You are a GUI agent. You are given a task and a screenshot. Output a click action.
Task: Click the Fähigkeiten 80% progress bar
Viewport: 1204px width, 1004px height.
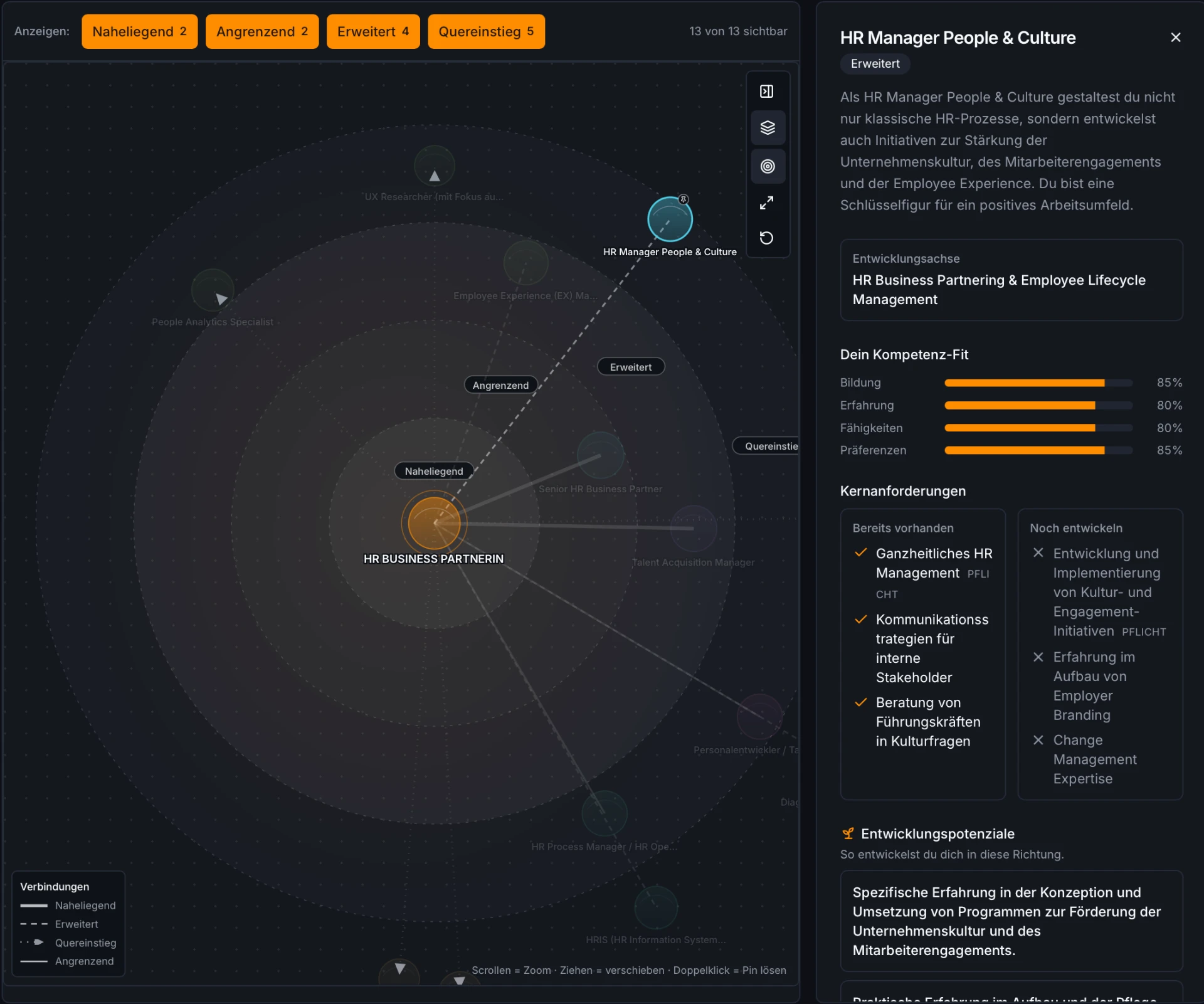tap(1038, 428)
